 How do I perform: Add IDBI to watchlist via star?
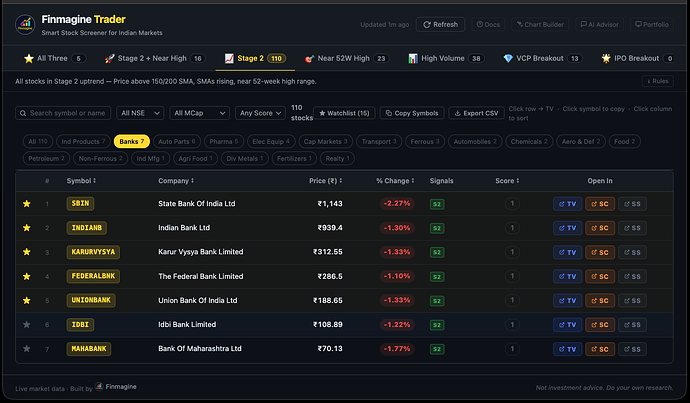pyautogui.click(x=27, y=325)
